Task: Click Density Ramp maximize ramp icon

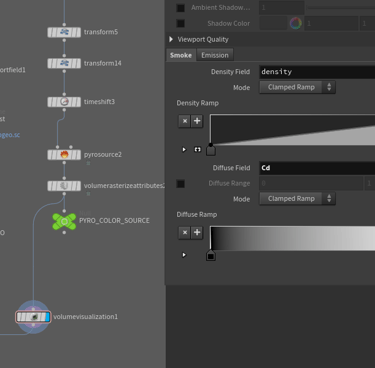Action: point(198,149)
